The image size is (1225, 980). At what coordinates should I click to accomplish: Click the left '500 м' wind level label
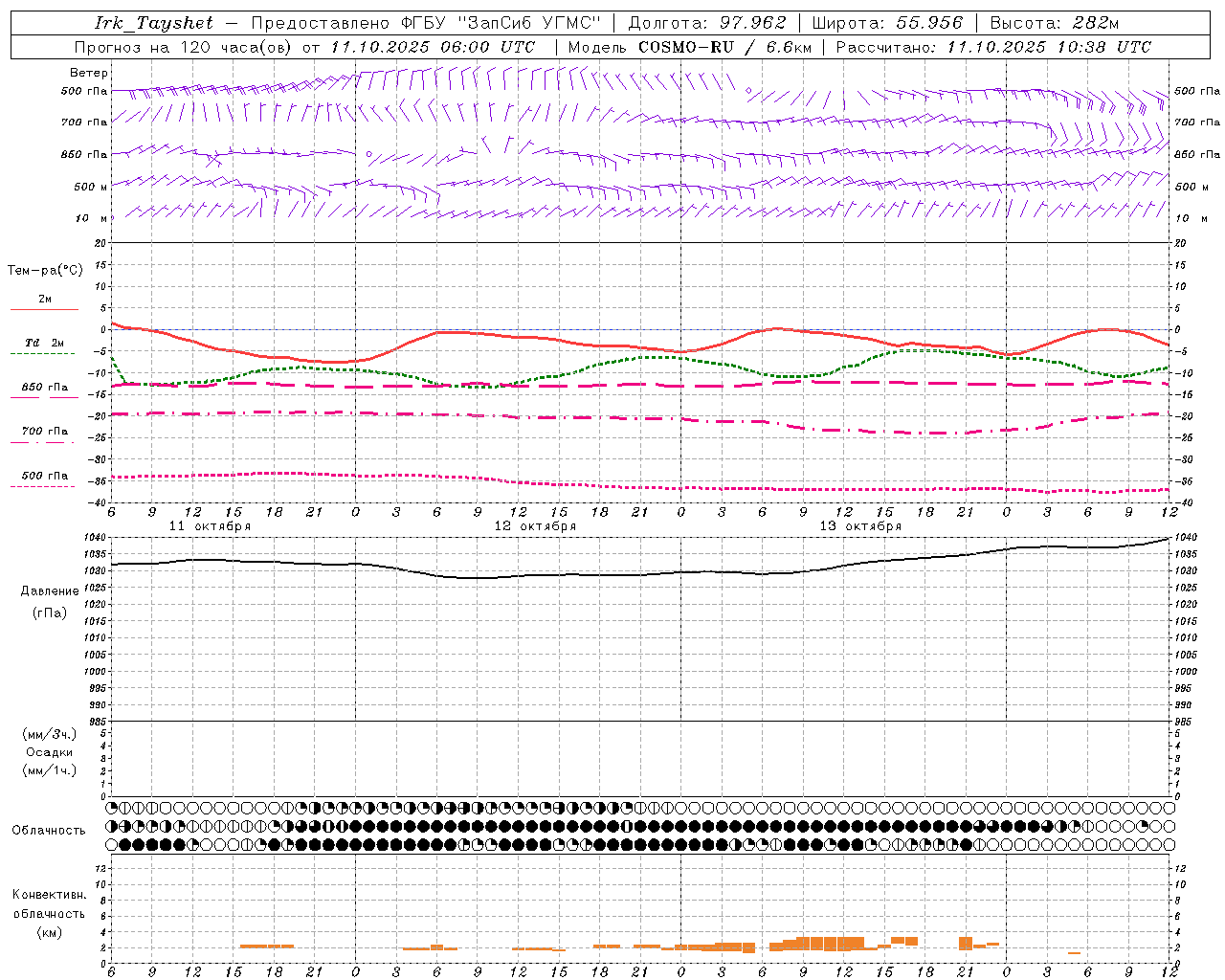(91, 187)
